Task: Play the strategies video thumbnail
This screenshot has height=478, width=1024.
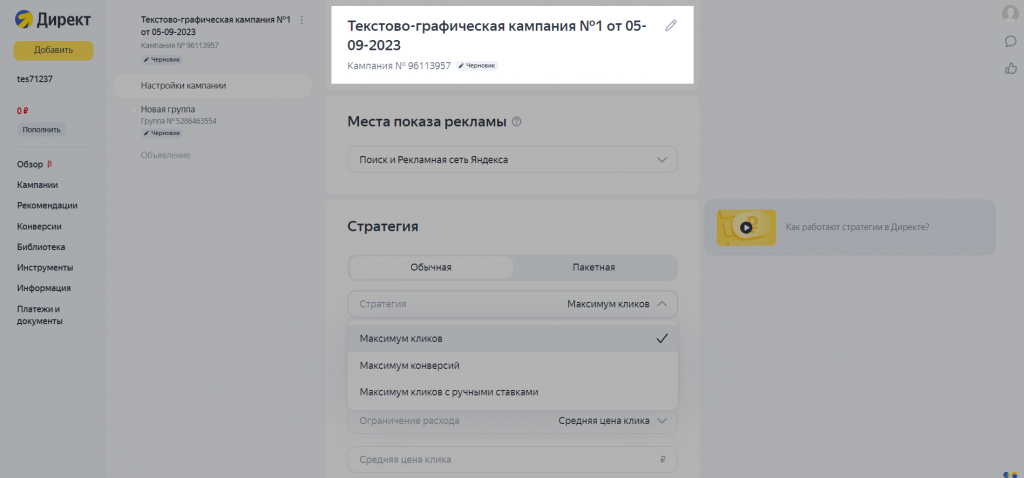Action: (746, 227)
